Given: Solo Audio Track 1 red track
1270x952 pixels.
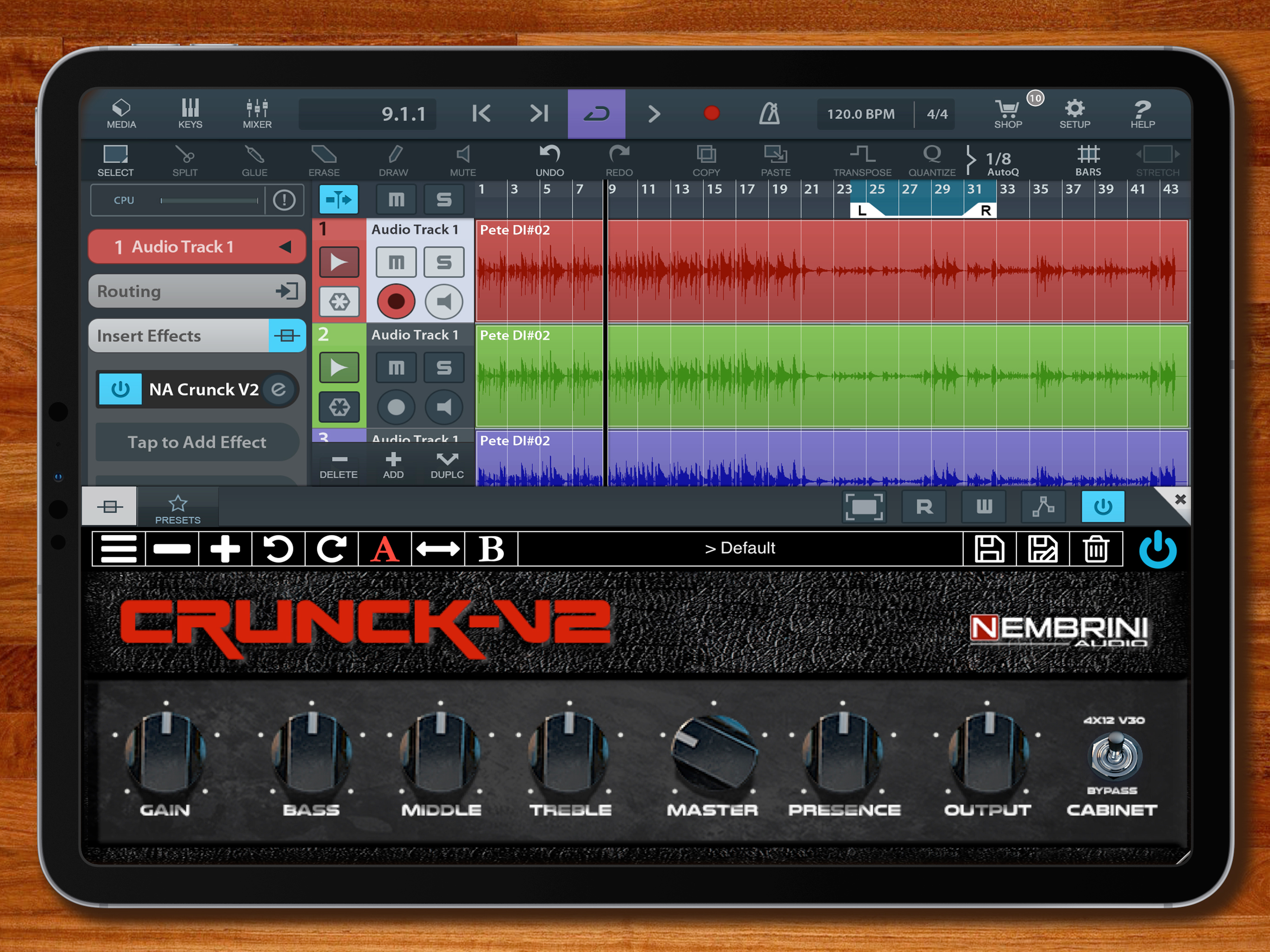Looking at the screenshot, I should (x=444, y=262).
